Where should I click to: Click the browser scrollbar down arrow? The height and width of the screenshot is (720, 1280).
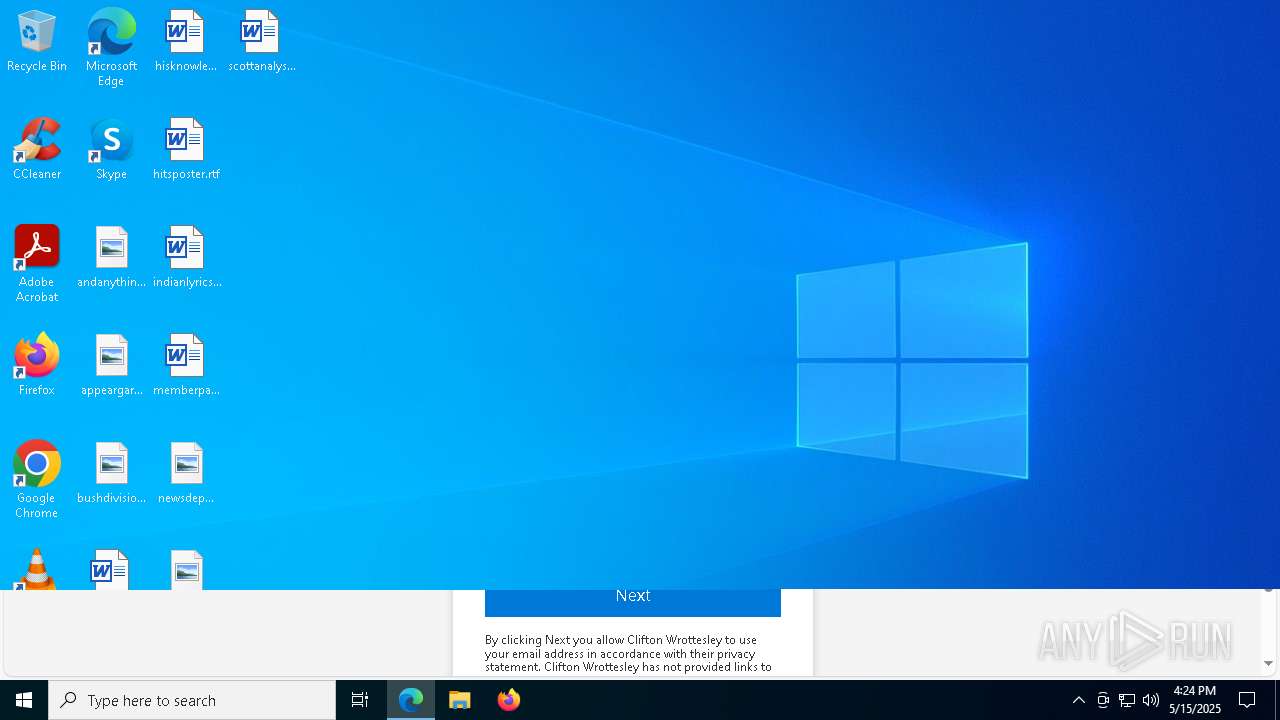point(1268,663)
